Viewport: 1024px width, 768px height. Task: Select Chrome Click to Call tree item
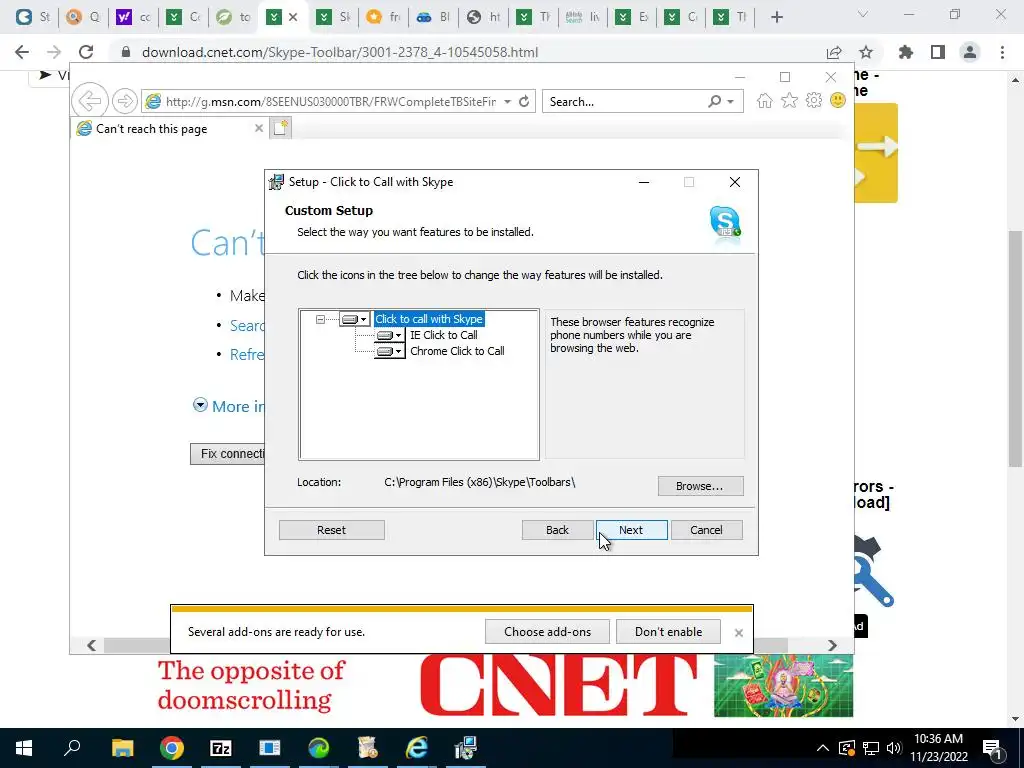[x=457, y=351]
